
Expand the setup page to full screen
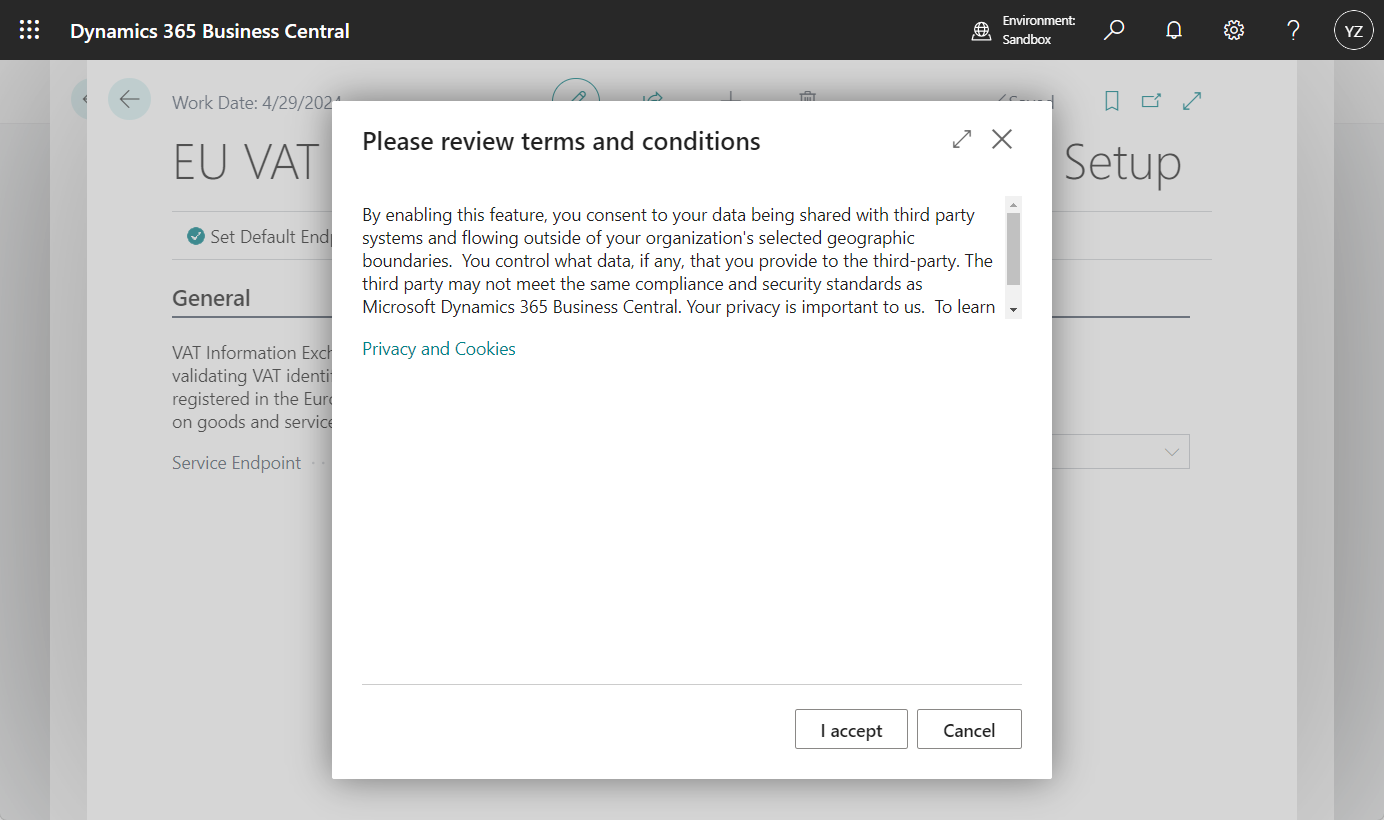[1192, 101]
